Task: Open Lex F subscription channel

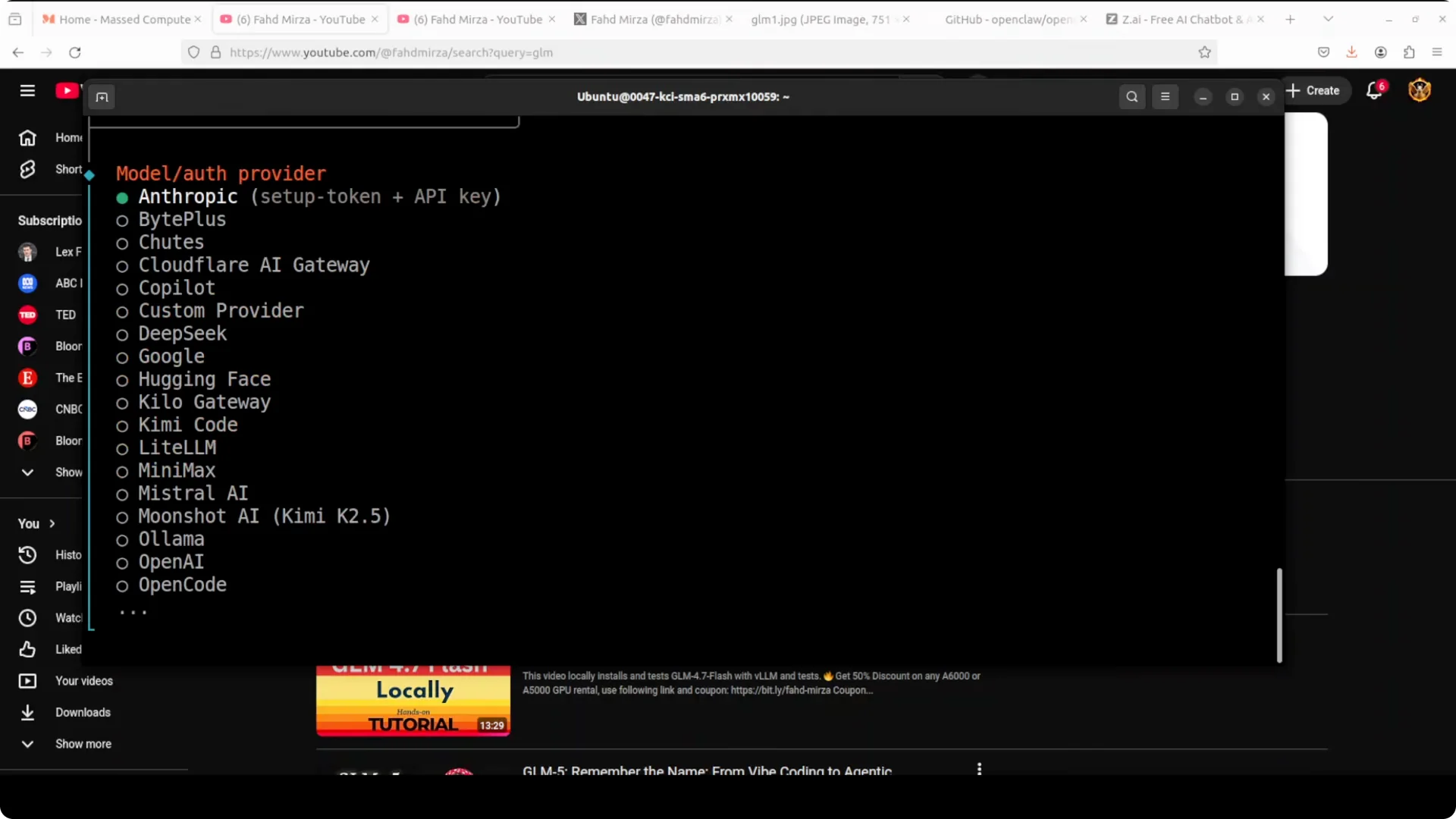Action: tap(49, 252)
